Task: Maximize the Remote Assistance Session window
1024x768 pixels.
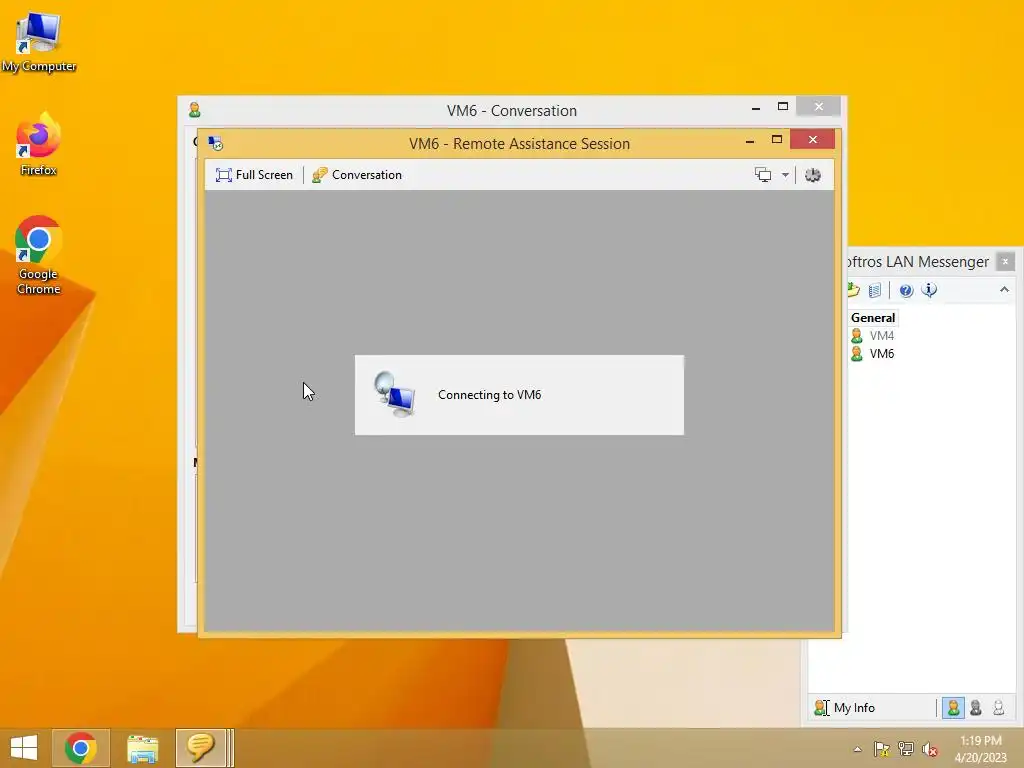Action: click(776, 139)
